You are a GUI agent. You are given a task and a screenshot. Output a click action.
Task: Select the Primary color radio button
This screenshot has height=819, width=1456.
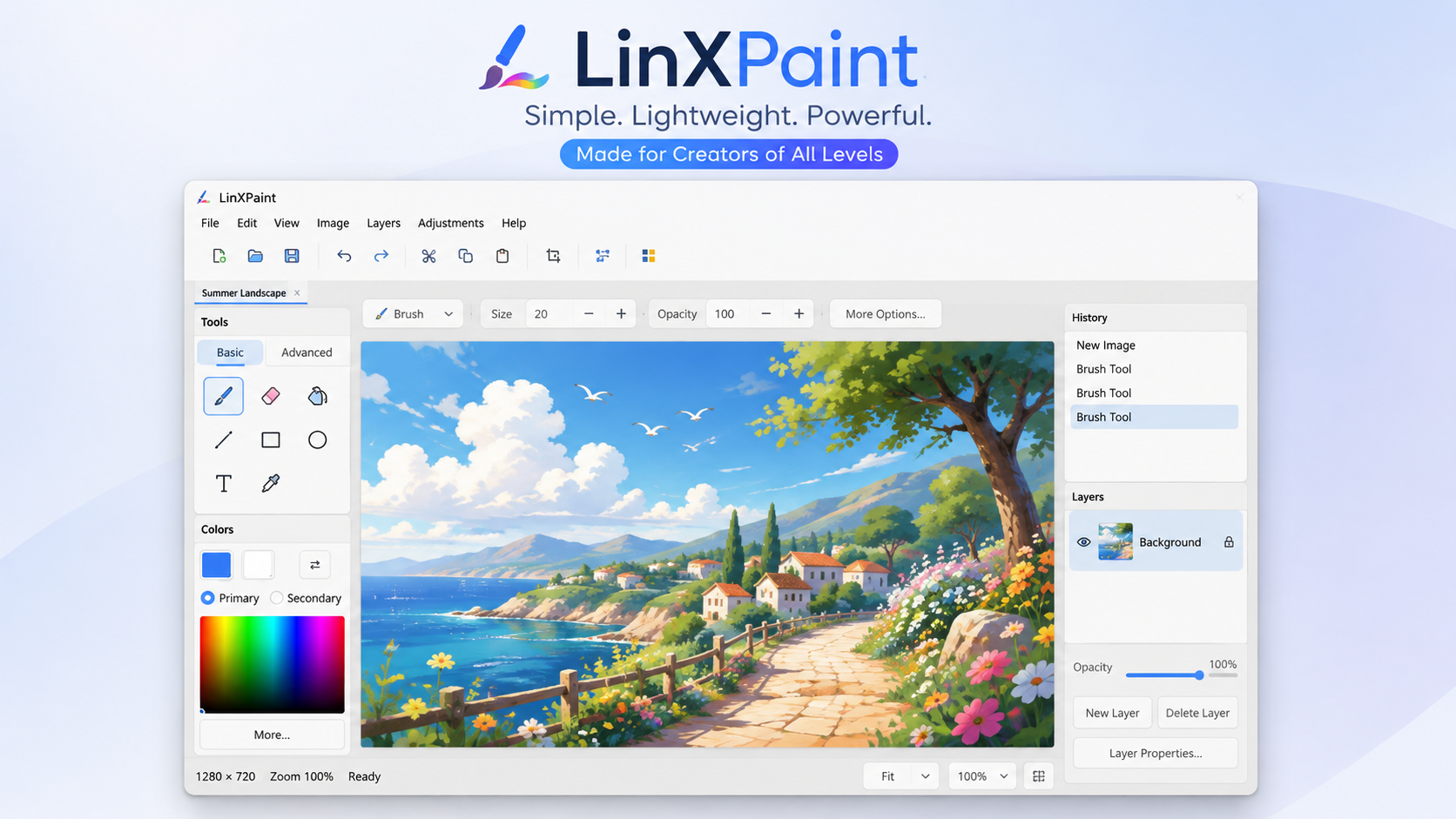click(207, 598)
